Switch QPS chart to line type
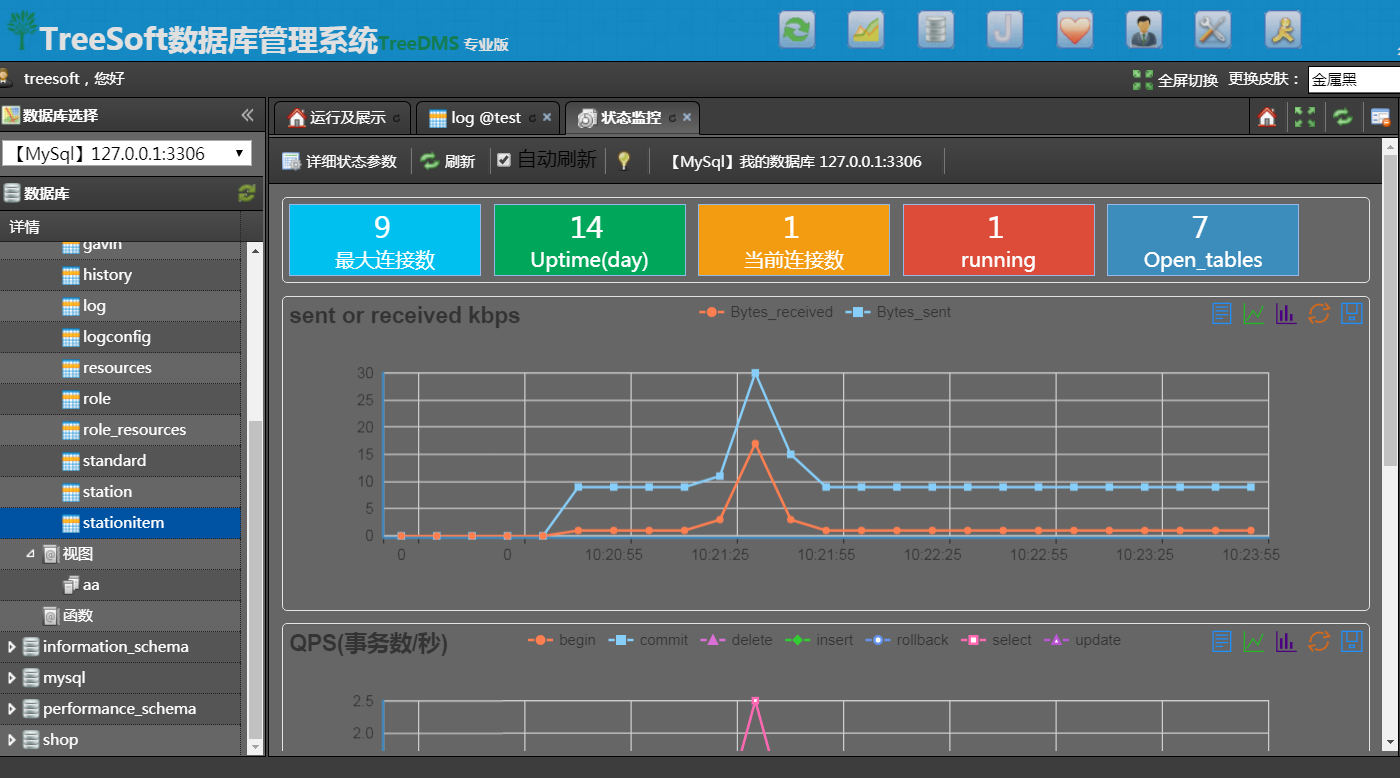Screen dimensions: 1400x778 point(1254,641)
